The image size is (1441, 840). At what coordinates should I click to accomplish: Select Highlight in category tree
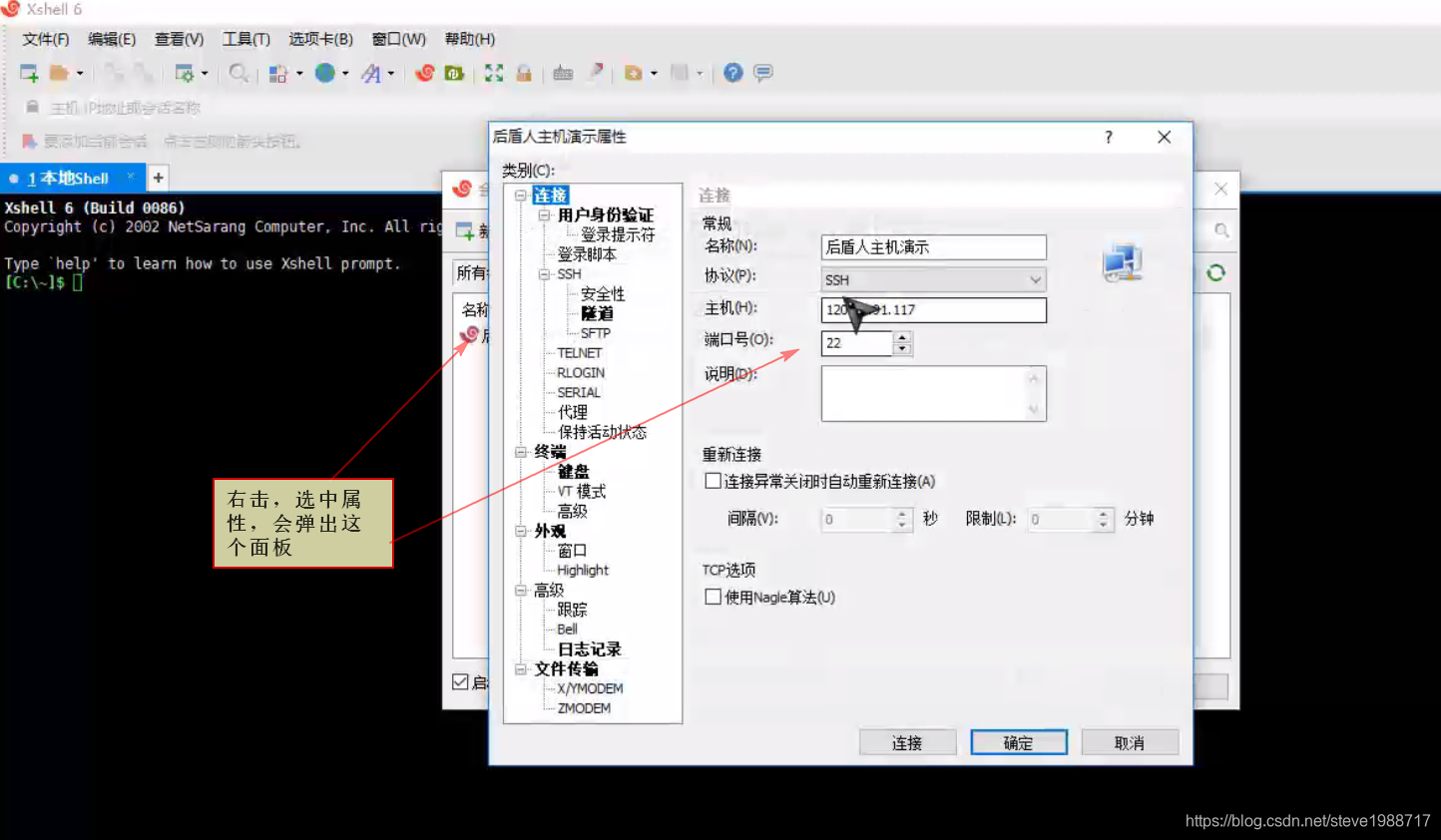583,571
